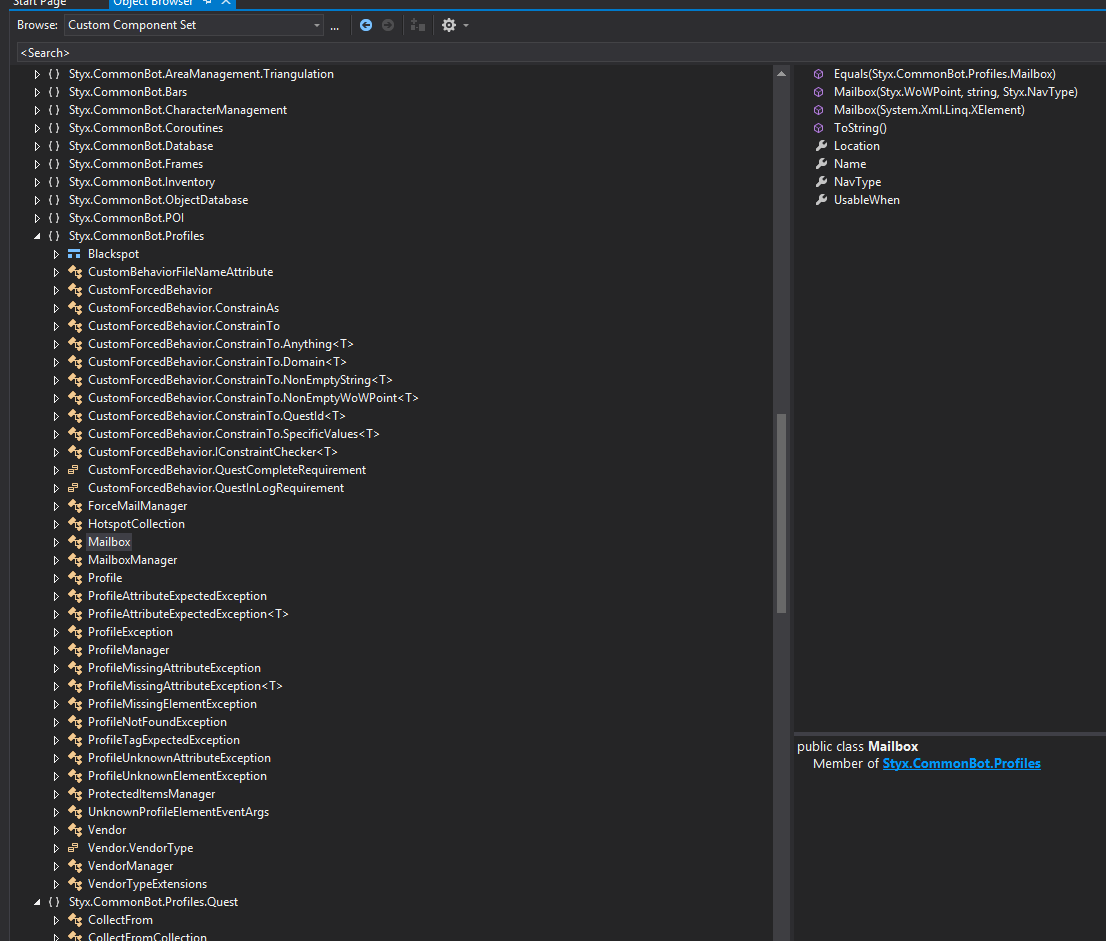Click the ForceMailManager class icon
Image resolution: width=1106 pixels, height=941 pixels.
tap(75, 506)
